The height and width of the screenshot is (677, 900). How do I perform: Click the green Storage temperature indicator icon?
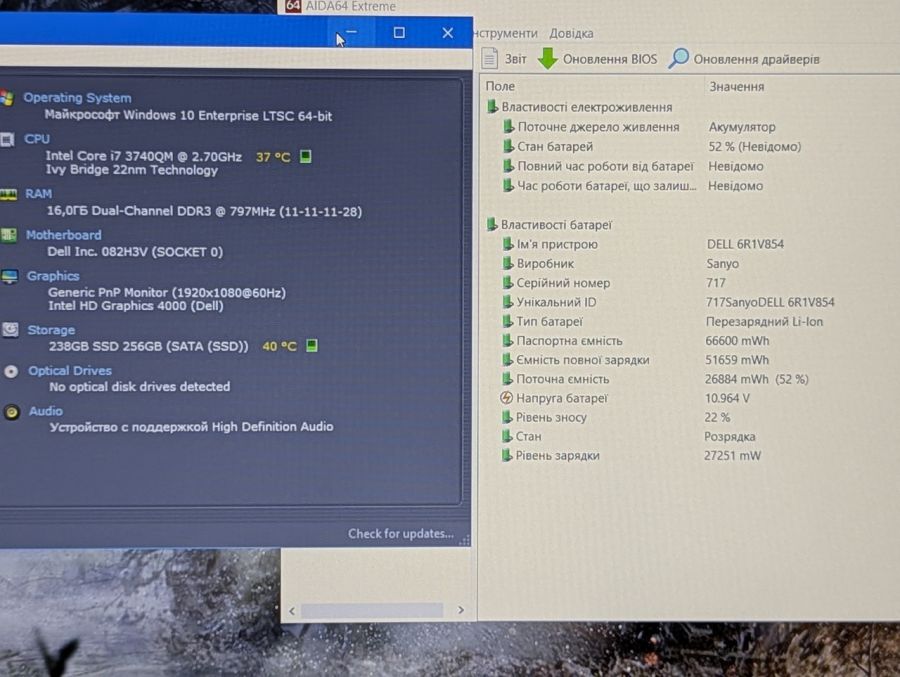312,346
